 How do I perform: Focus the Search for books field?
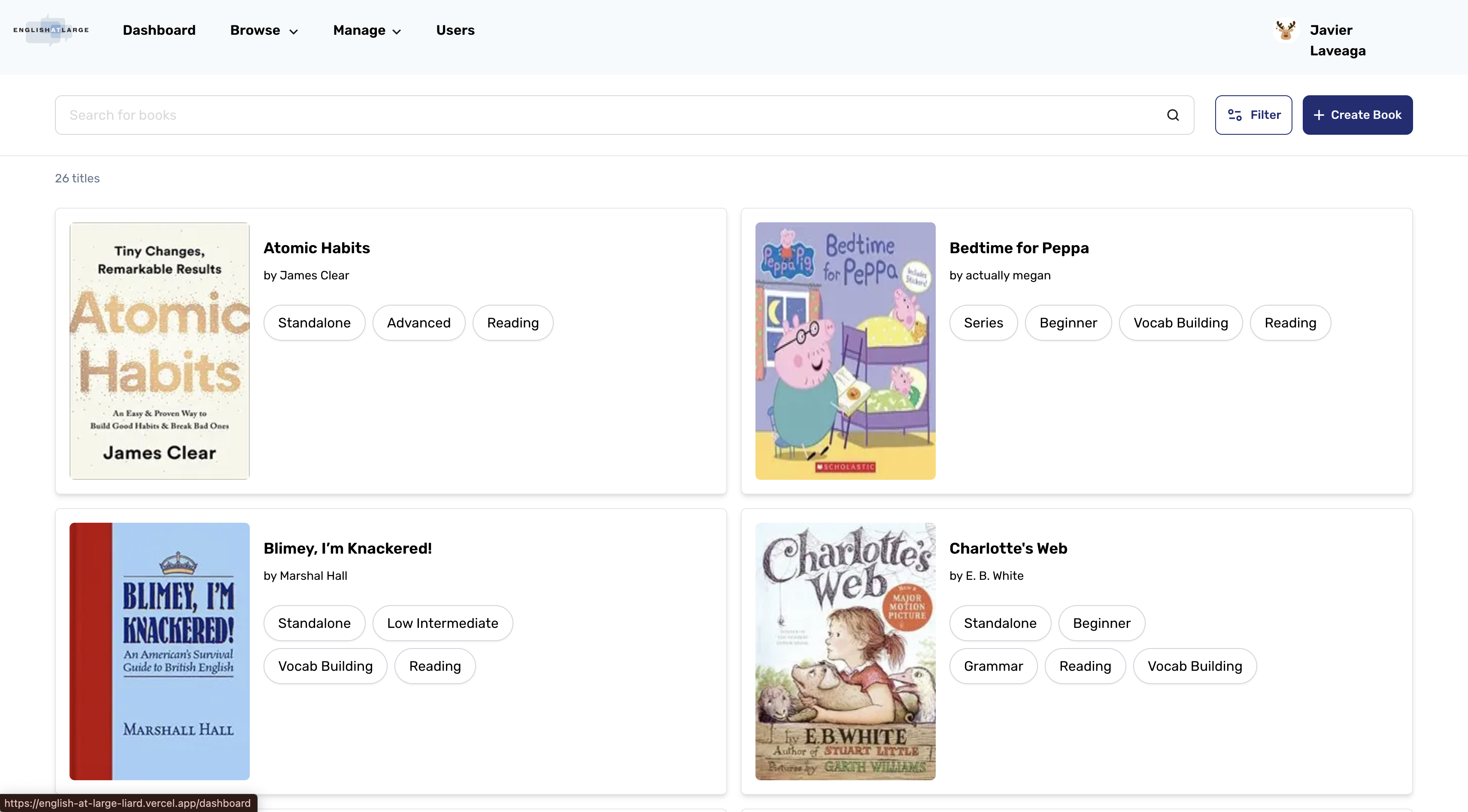coord(624,115)
